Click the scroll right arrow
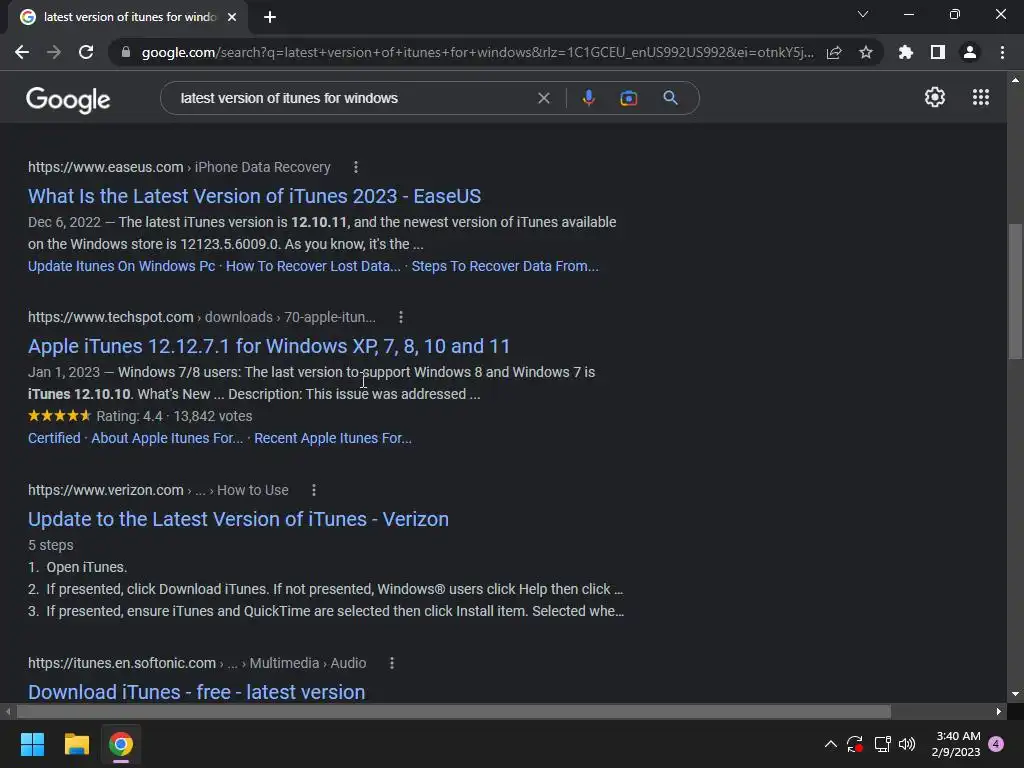The image size is (1024, 768). pos(999,711)
